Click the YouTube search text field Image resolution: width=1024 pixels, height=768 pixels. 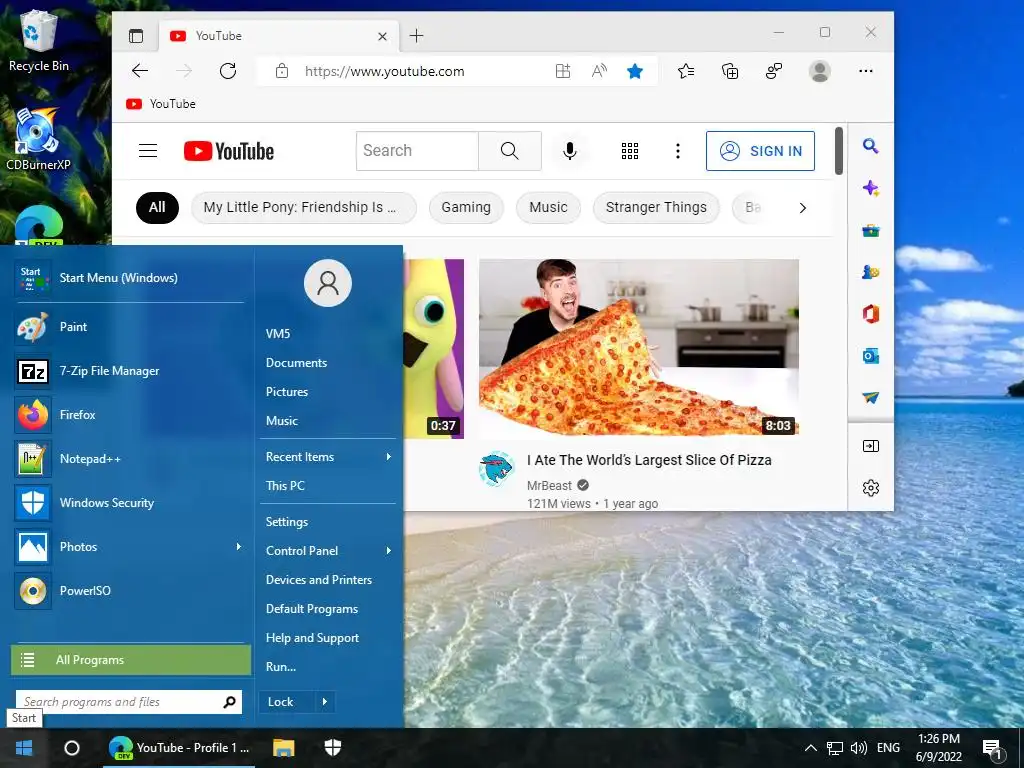(x=417, y=151)
